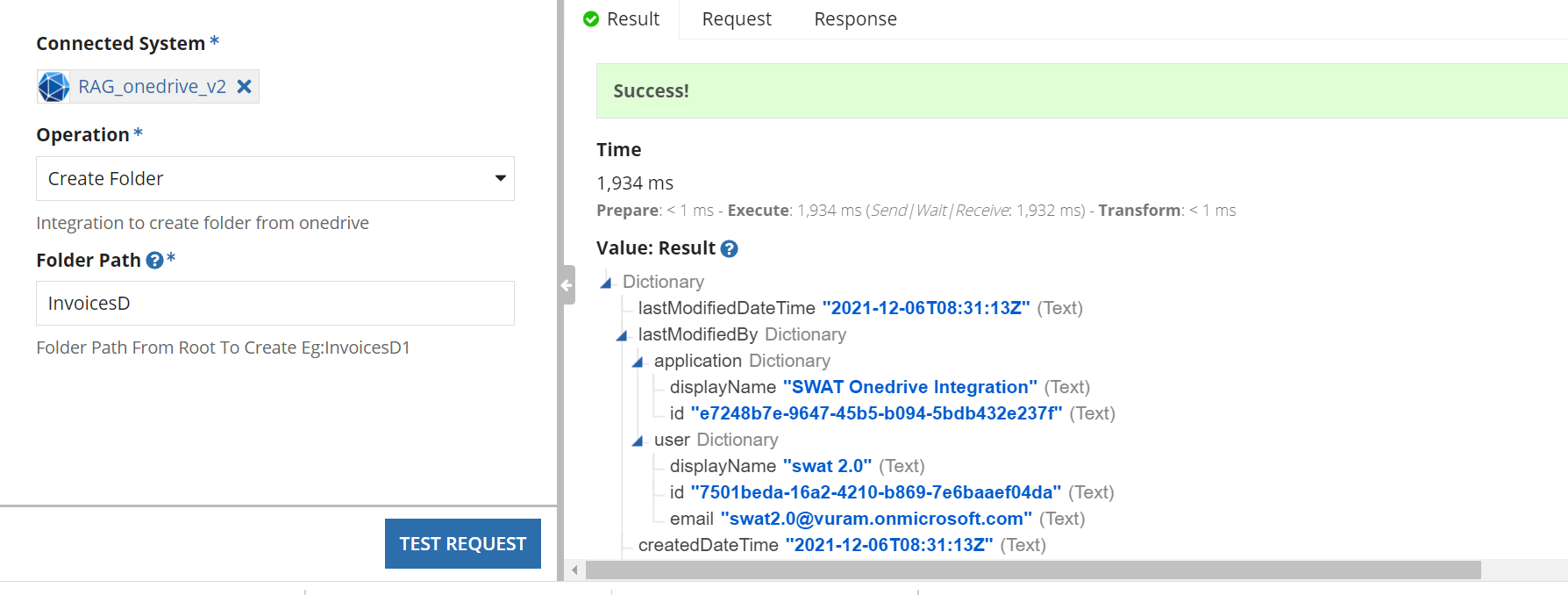Viewport: 1568px width, 595px height.
Task: Collapse the user Dictionary node
Action: [638, 441]
